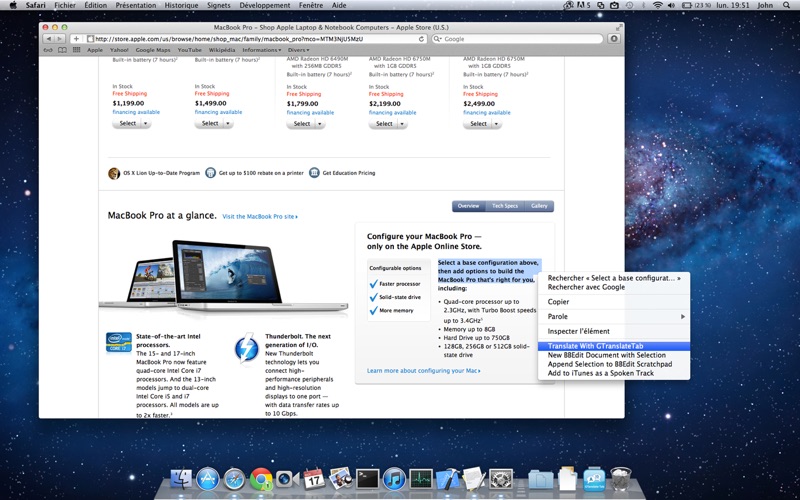This screenshot has height=500, width=800.
Task: Switch to the Gallery tab
Action: pyautogui.click(x=539, y=206)
